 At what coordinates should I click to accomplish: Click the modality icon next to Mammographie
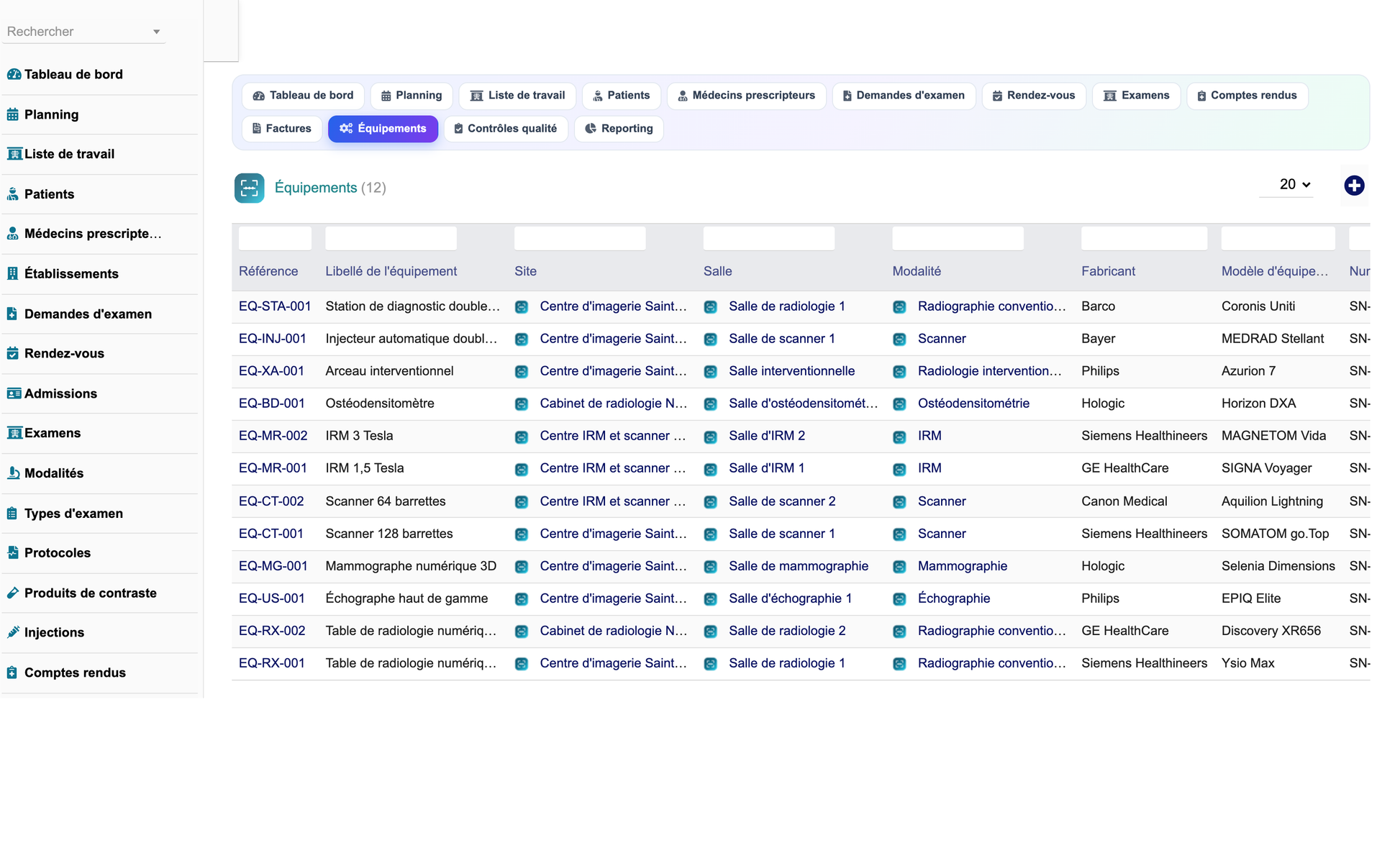pyautogui.click(x=899, y=567)
